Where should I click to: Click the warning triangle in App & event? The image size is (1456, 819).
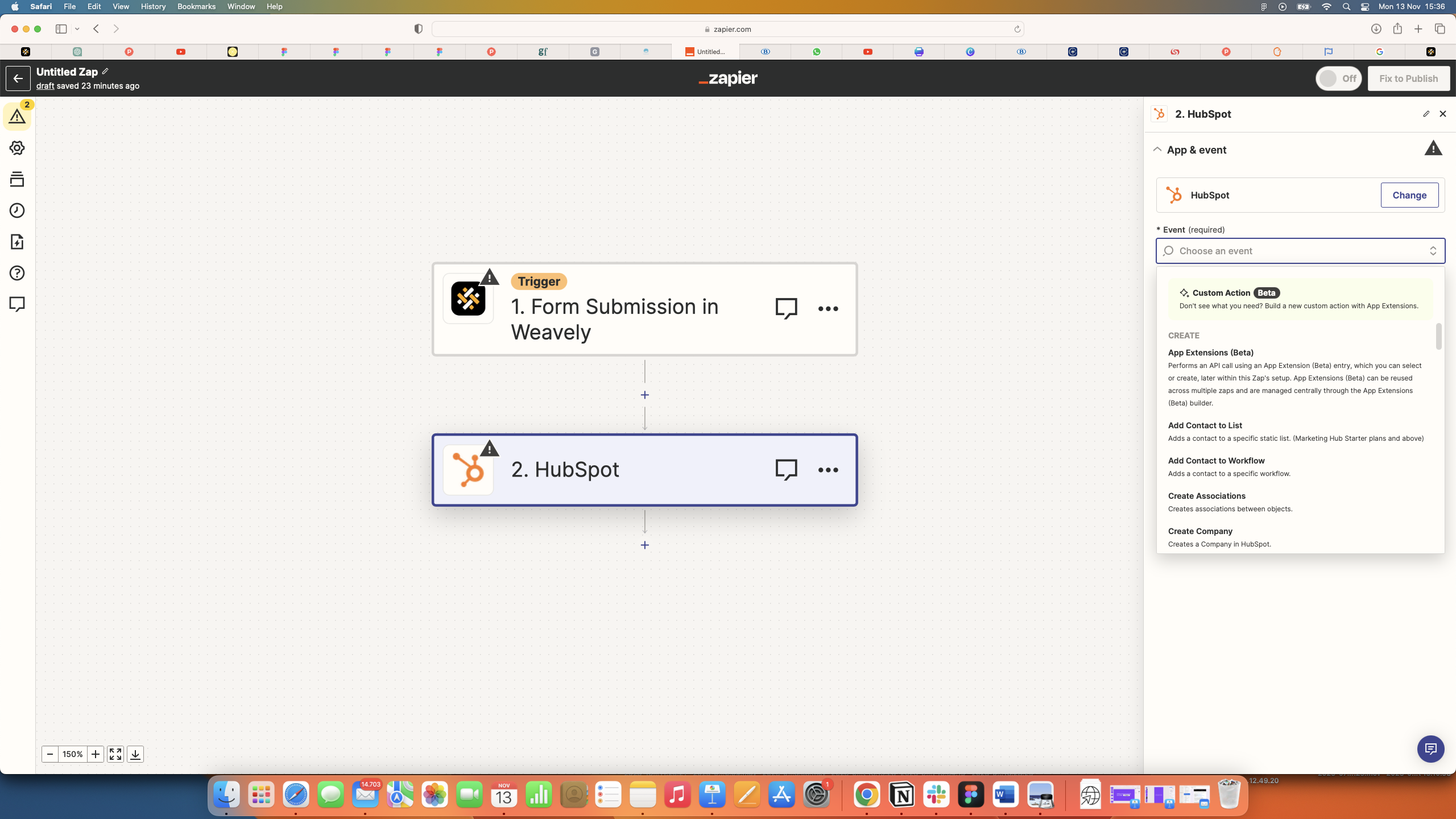tap(1433, 148)
